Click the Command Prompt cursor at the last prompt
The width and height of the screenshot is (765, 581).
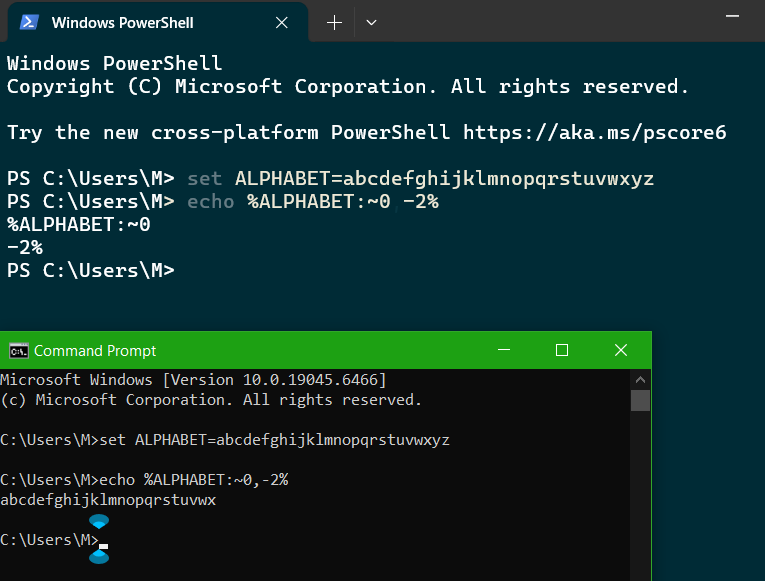coord(103,546)
